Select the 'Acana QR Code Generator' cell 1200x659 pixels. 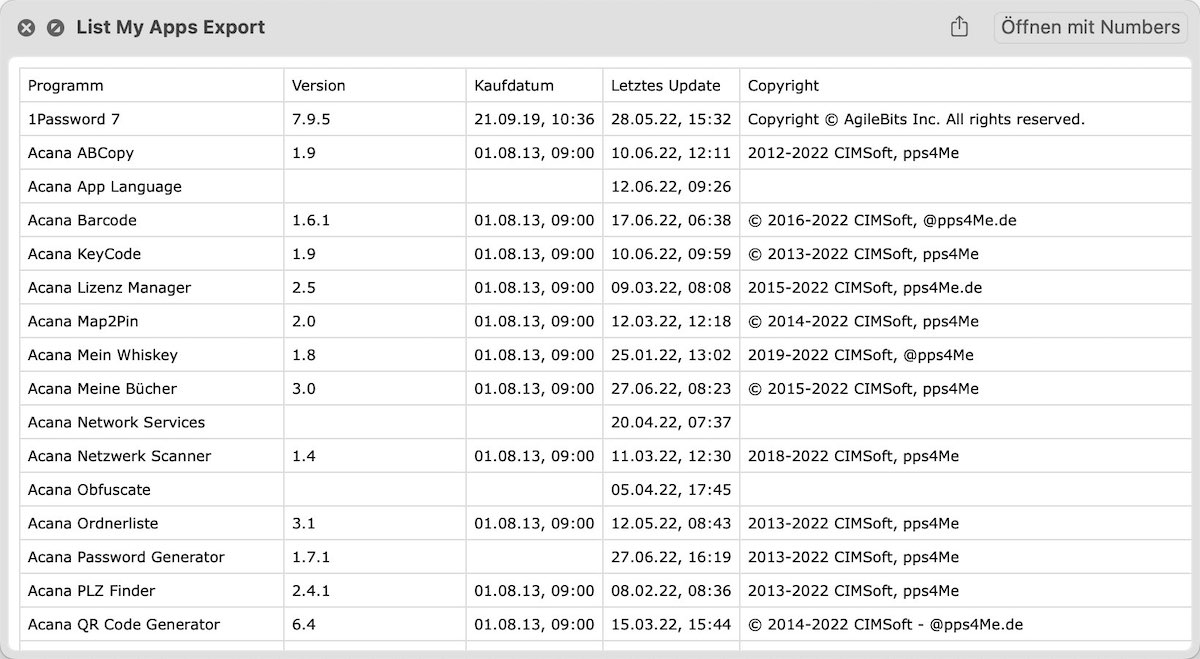pos(152,624)
